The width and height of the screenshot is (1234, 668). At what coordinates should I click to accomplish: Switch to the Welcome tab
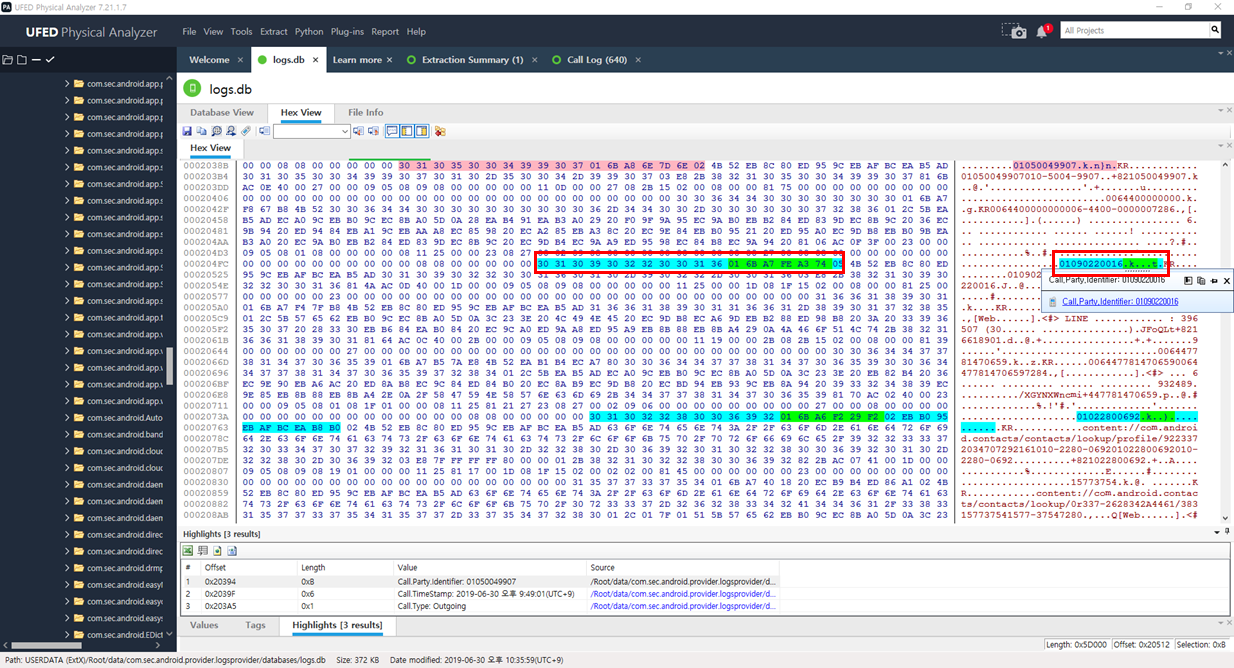209,60
